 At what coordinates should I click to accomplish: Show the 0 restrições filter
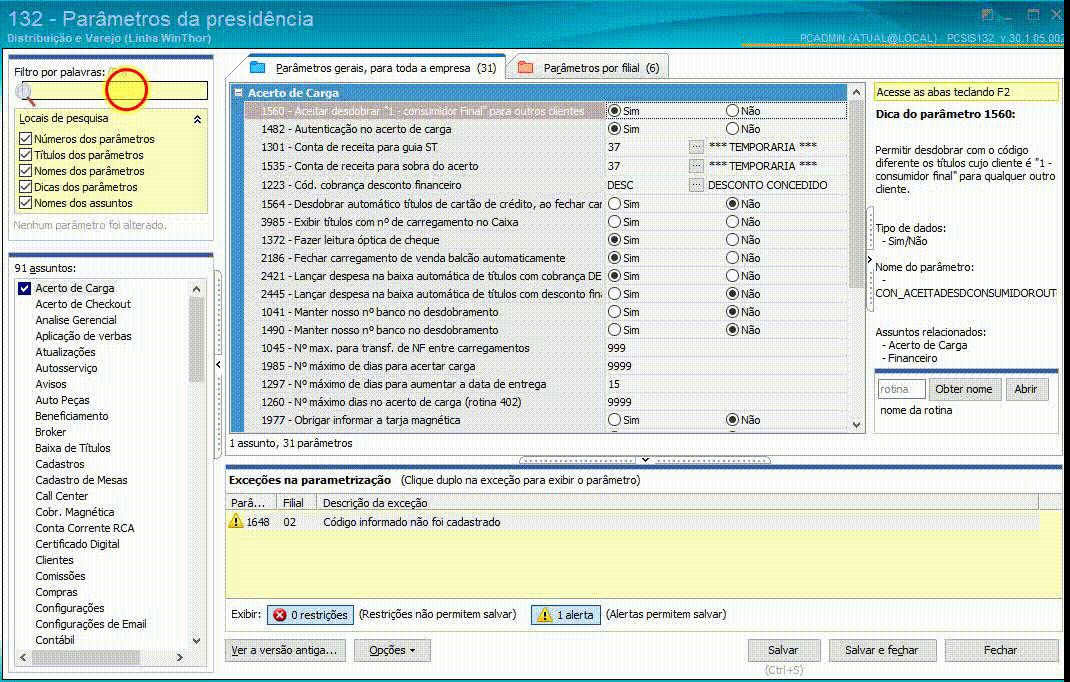(310, 614)
